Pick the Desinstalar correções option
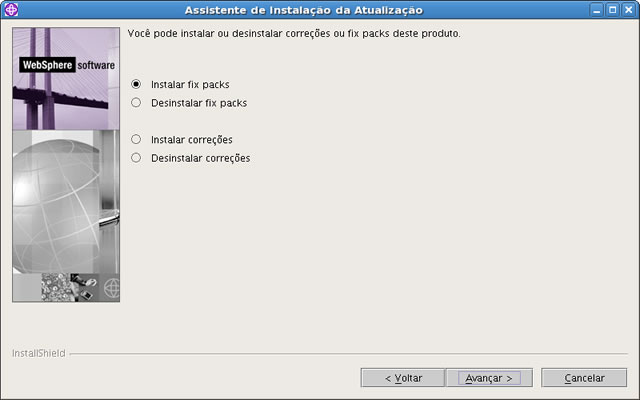The width and height of the screenshot is (640, 400). tap(136, 158)
